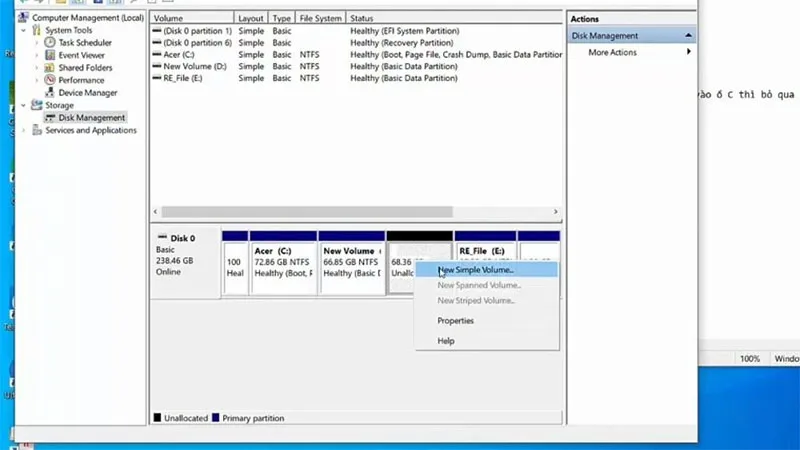The image size is (800, 450).
Task: Select the RE_File (E:) partition block
Action: point(485,247)
